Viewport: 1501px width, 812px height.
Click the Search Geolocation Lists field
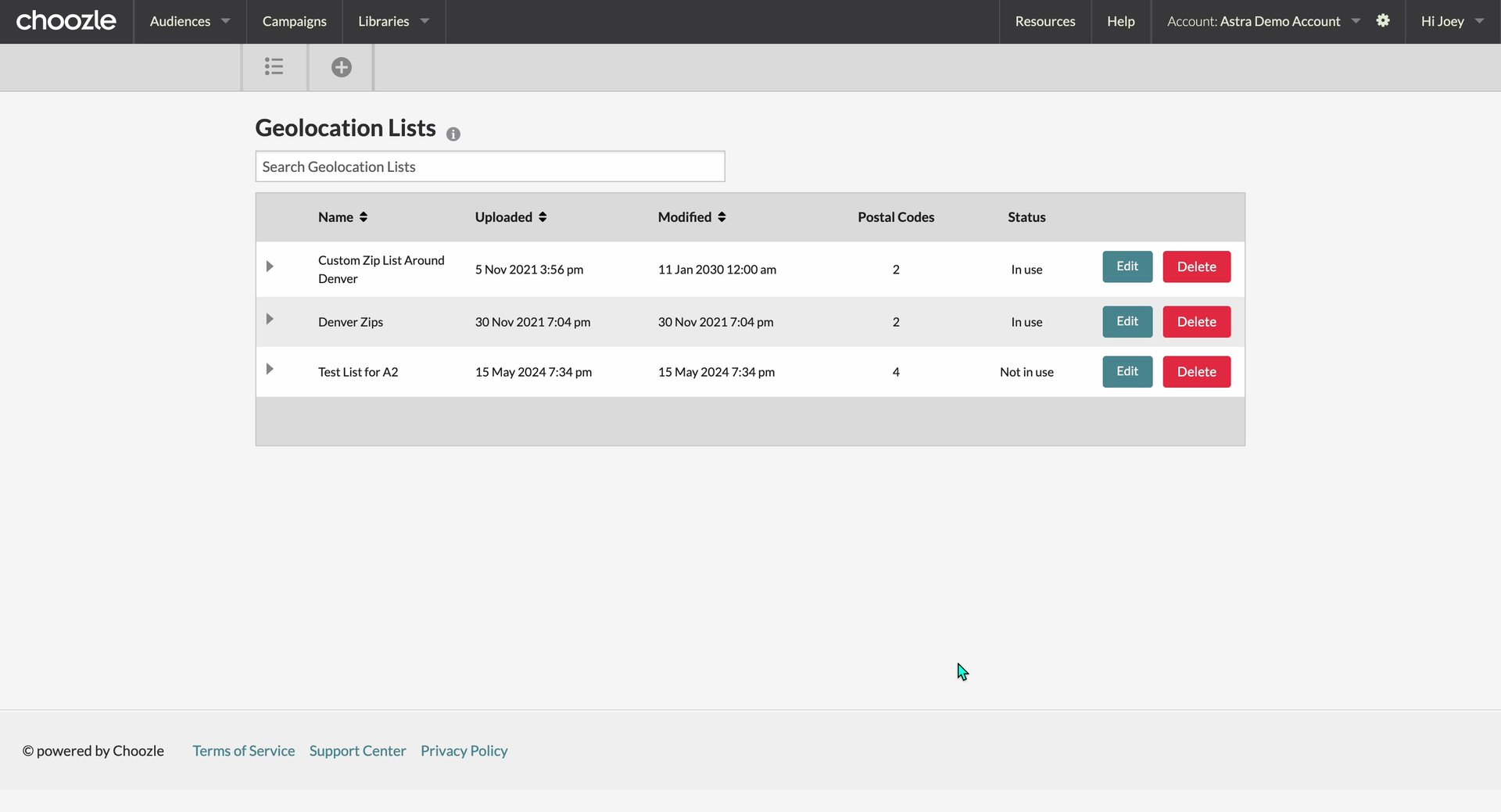489,166
